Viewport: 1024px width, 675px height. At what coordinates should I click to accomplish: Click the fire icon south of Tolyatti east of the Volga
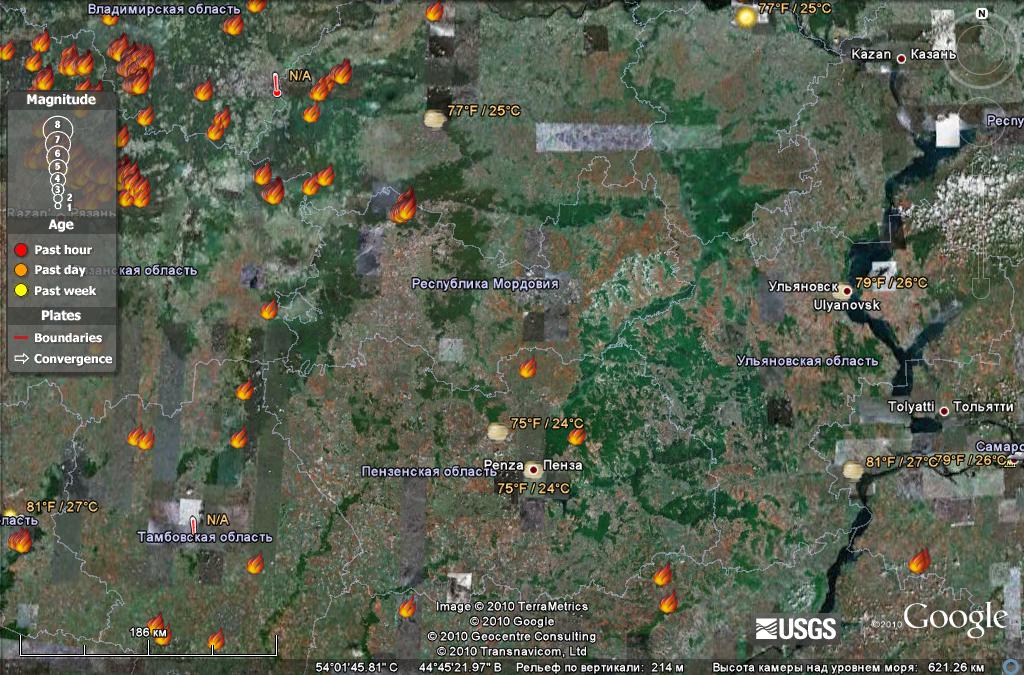click(920, 561)
